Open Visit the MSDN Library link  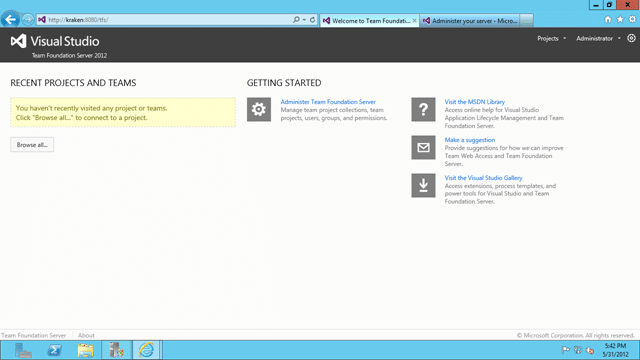(474, 102)
